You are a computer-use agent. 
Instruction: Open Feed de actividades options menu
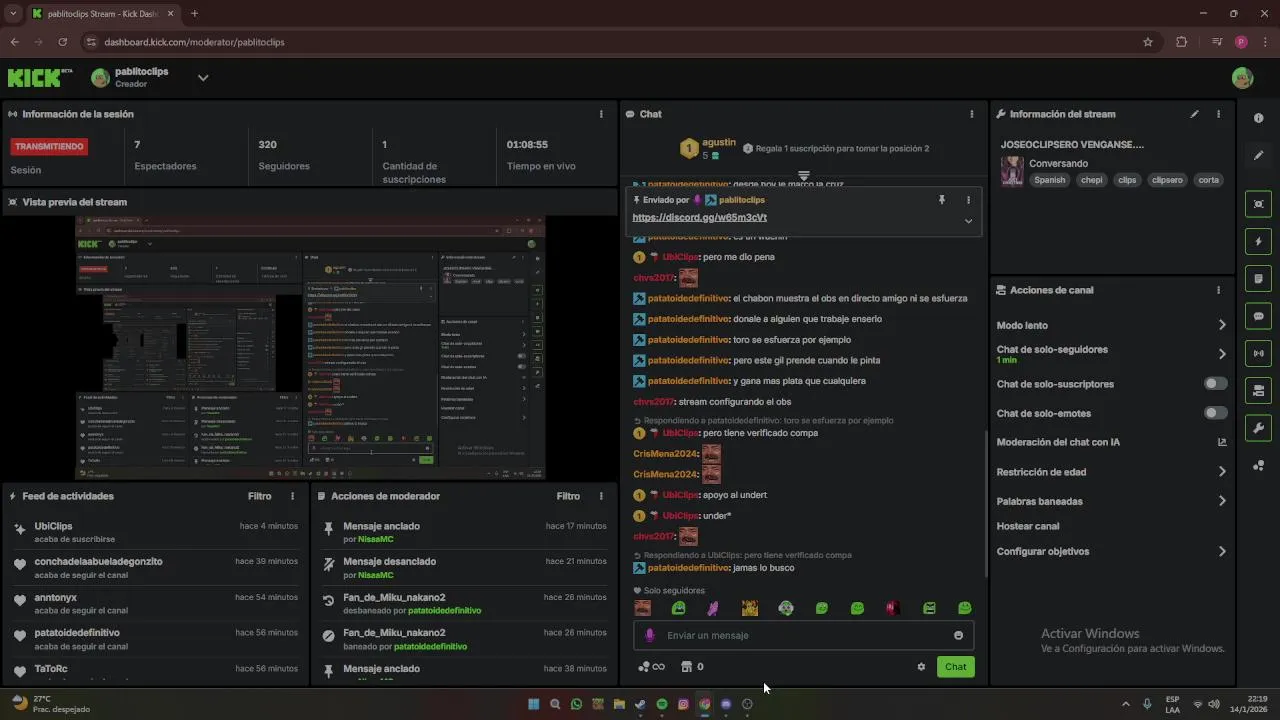pyautogui.click(x=292, y=496)
